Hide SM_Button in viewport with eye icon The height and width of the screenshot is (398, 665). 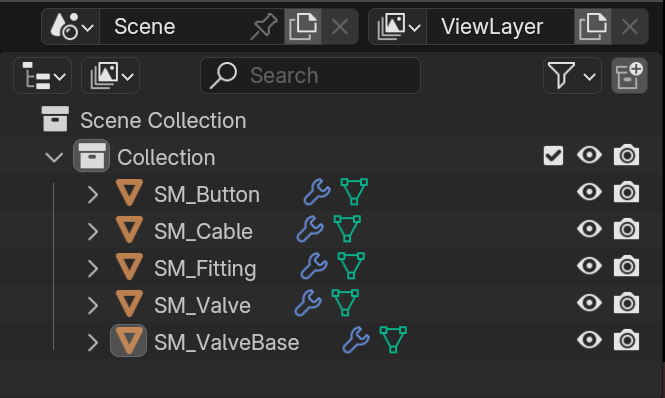click(590, 192)
